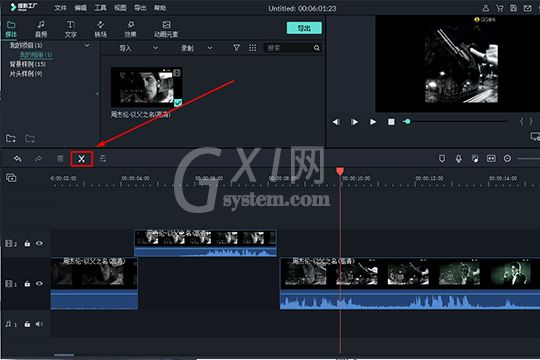Collapse the 我的项目 tree chevron
540x360 pixels.
(x=87, y=45)
